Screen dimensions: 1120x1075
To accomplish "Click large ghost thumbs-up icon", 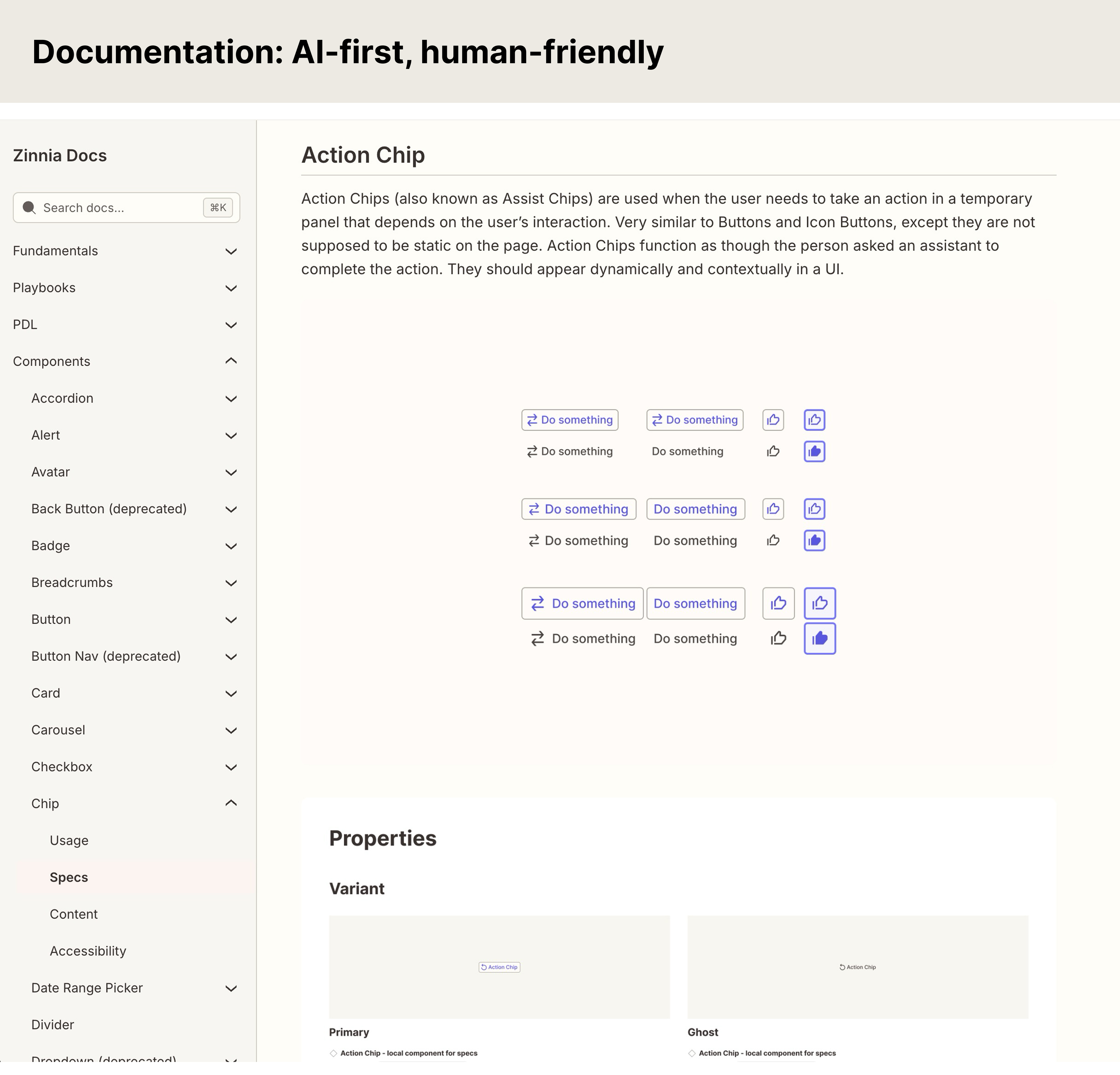I will point(778,638).
